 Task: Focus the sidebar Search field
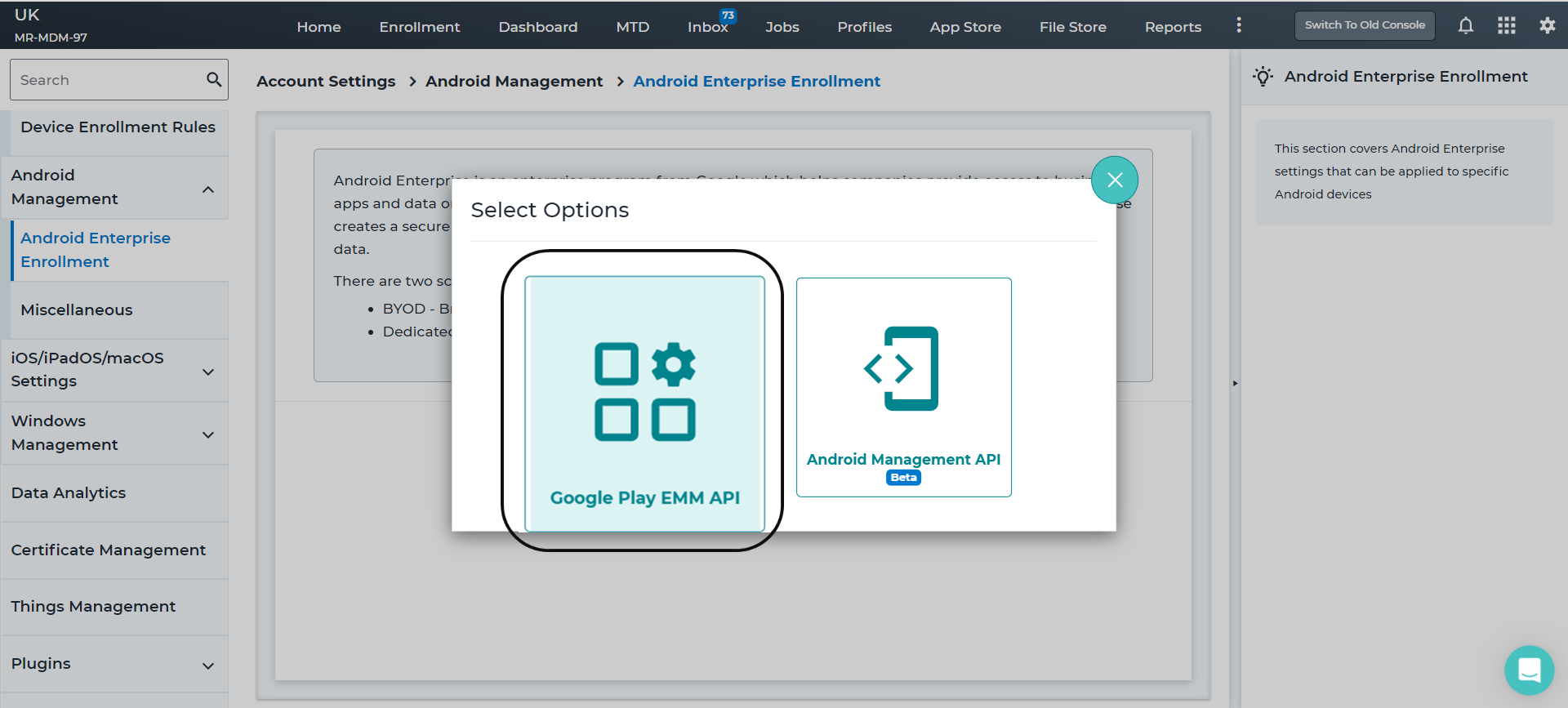(x=119, y=79)
